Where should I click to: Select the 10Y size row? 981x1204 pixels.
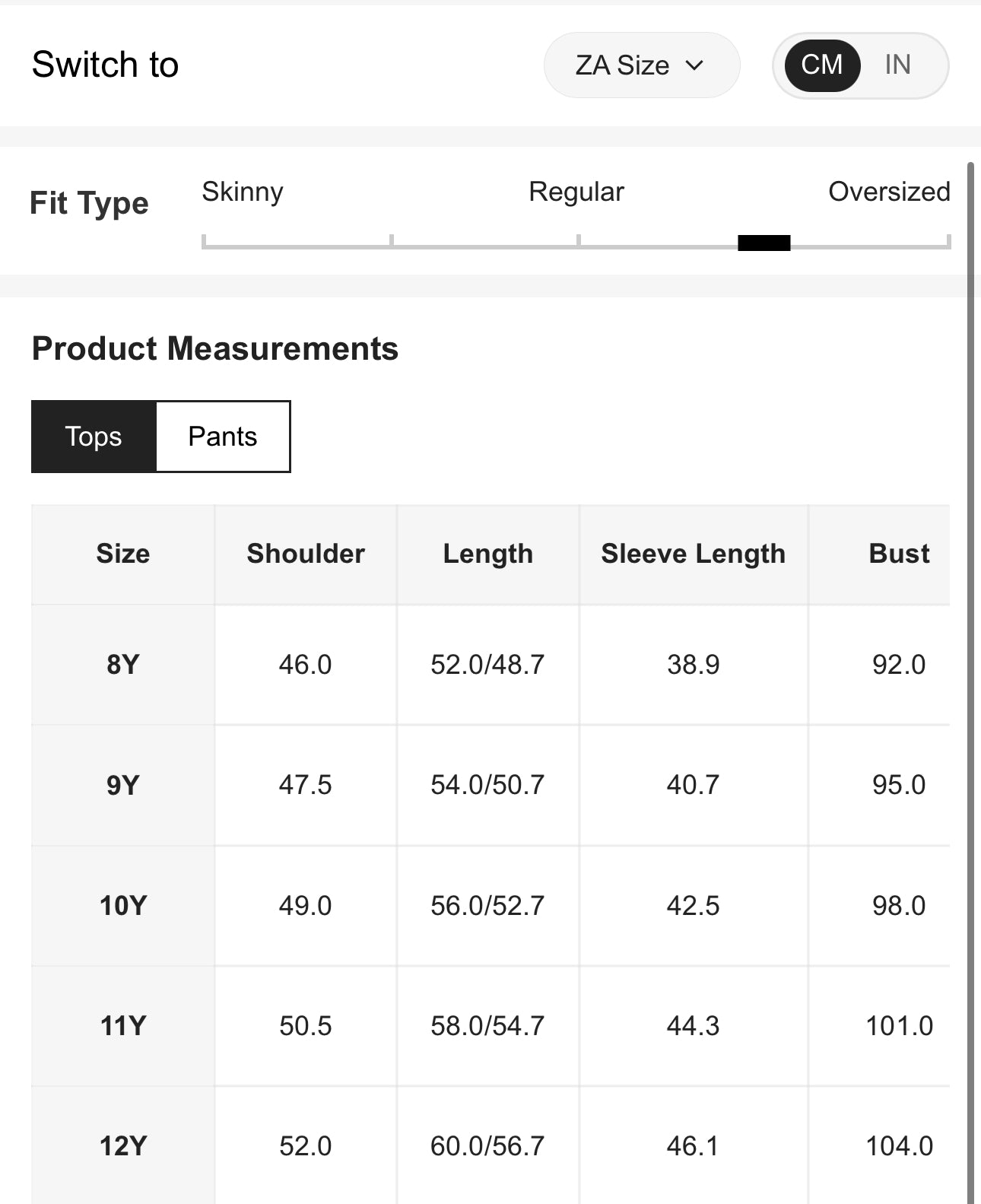(x=123, y=906)
